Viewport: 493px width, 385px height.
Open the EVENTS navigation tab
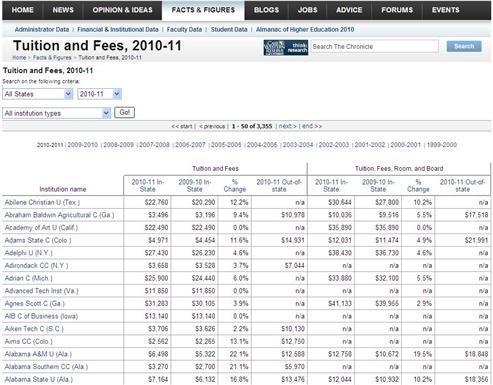pos(445,10)
